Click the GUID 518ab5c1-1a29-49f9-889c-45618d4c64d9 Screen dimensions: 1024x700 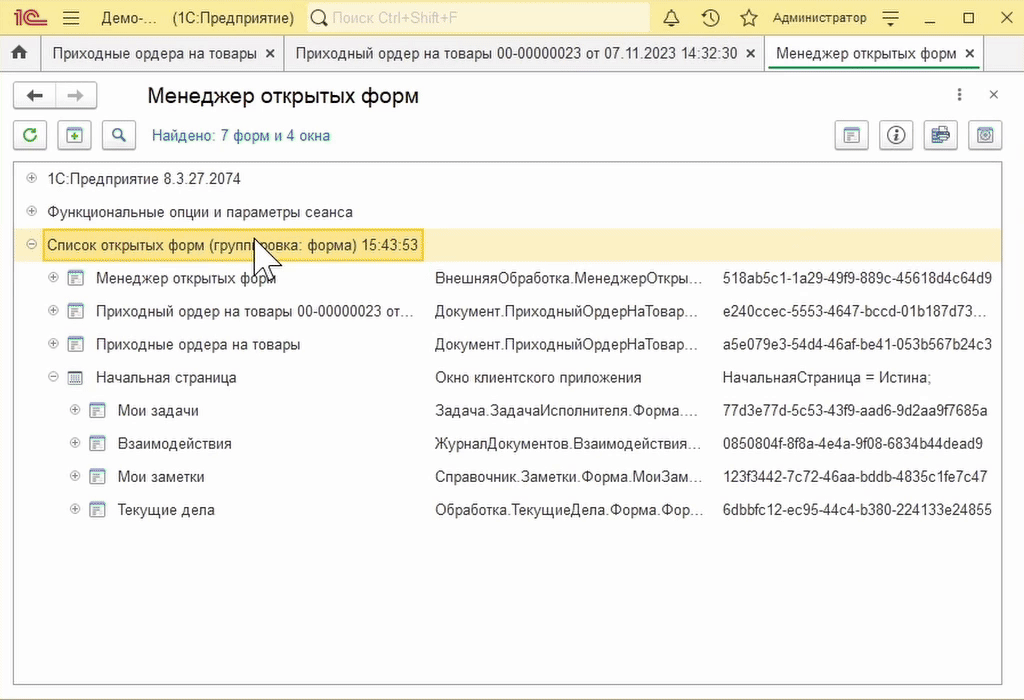(x=857, y=278)
